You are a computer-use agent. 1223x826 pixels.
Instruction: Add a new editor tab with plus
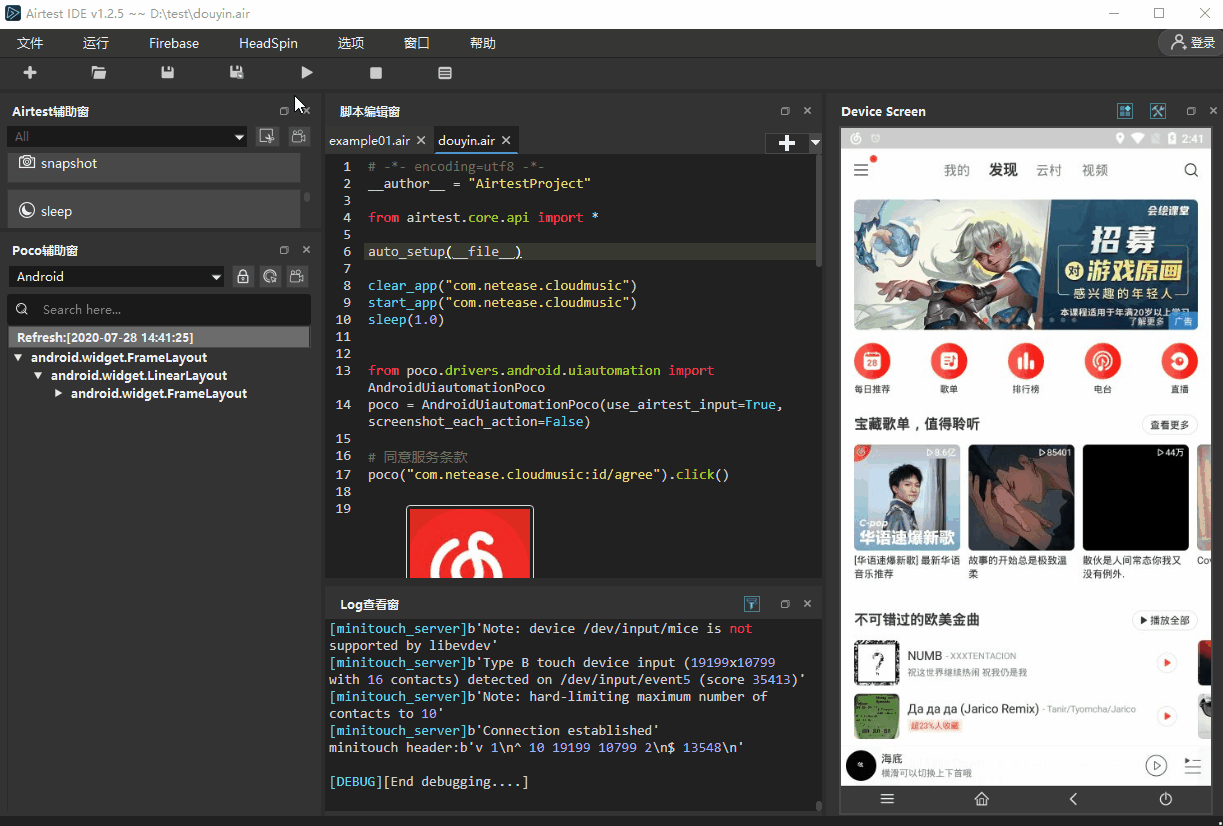click(787, 143)
